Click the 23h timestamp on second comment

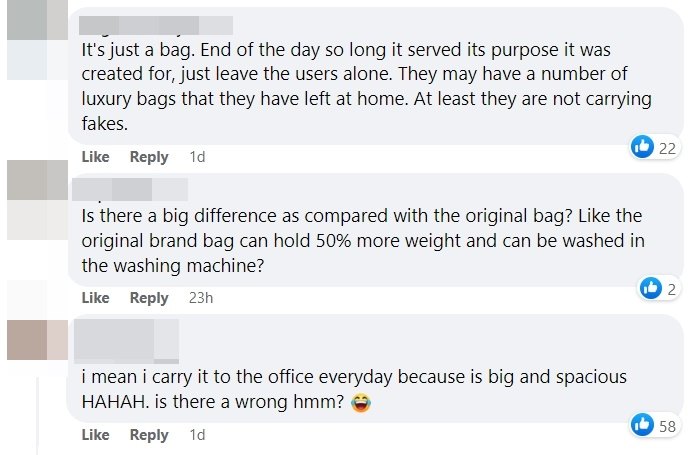click(201, 297)
